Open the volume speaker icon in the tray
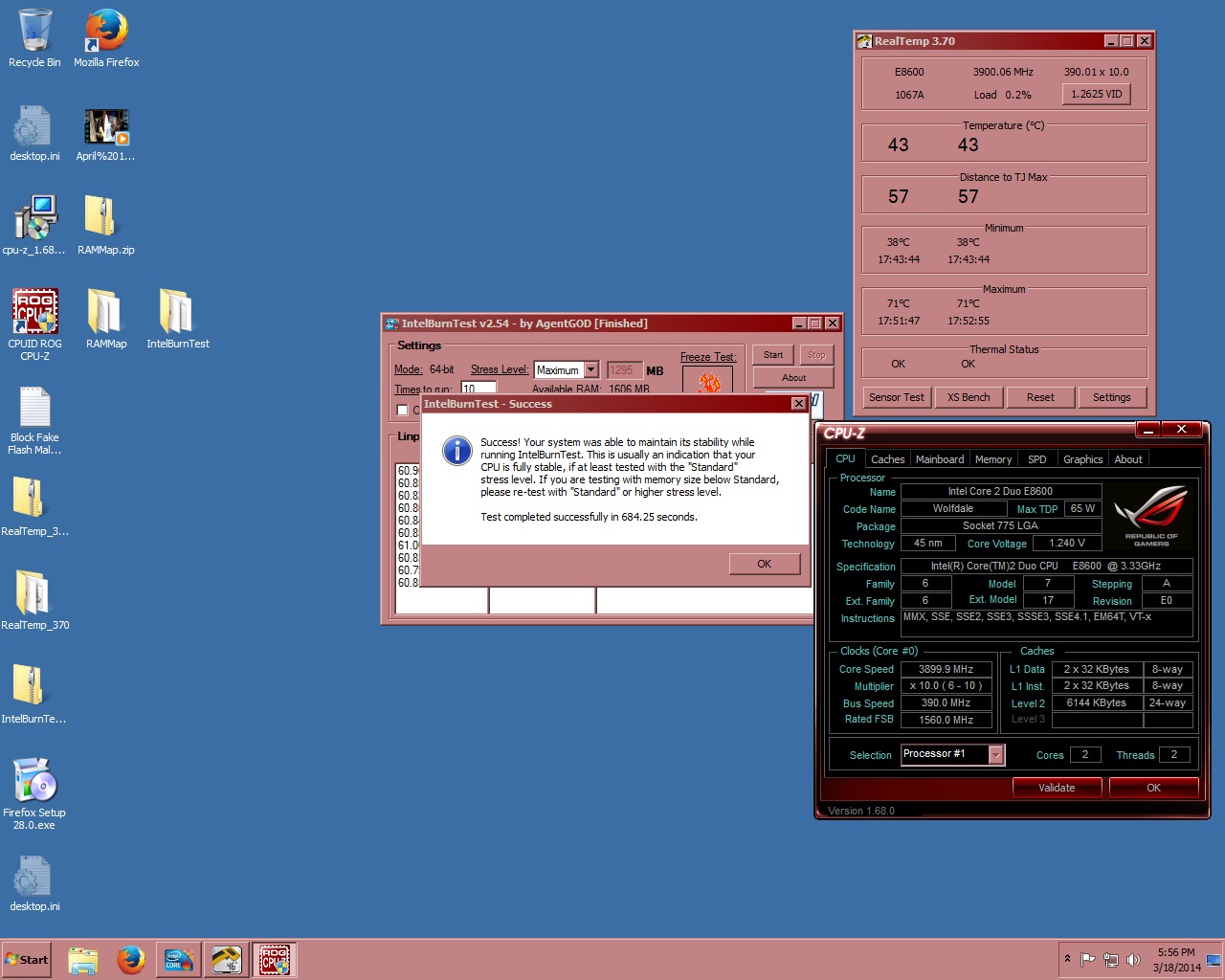The width and height of the screenshot is (1225, 980). pyautogui.click(x=1133, y=960)
